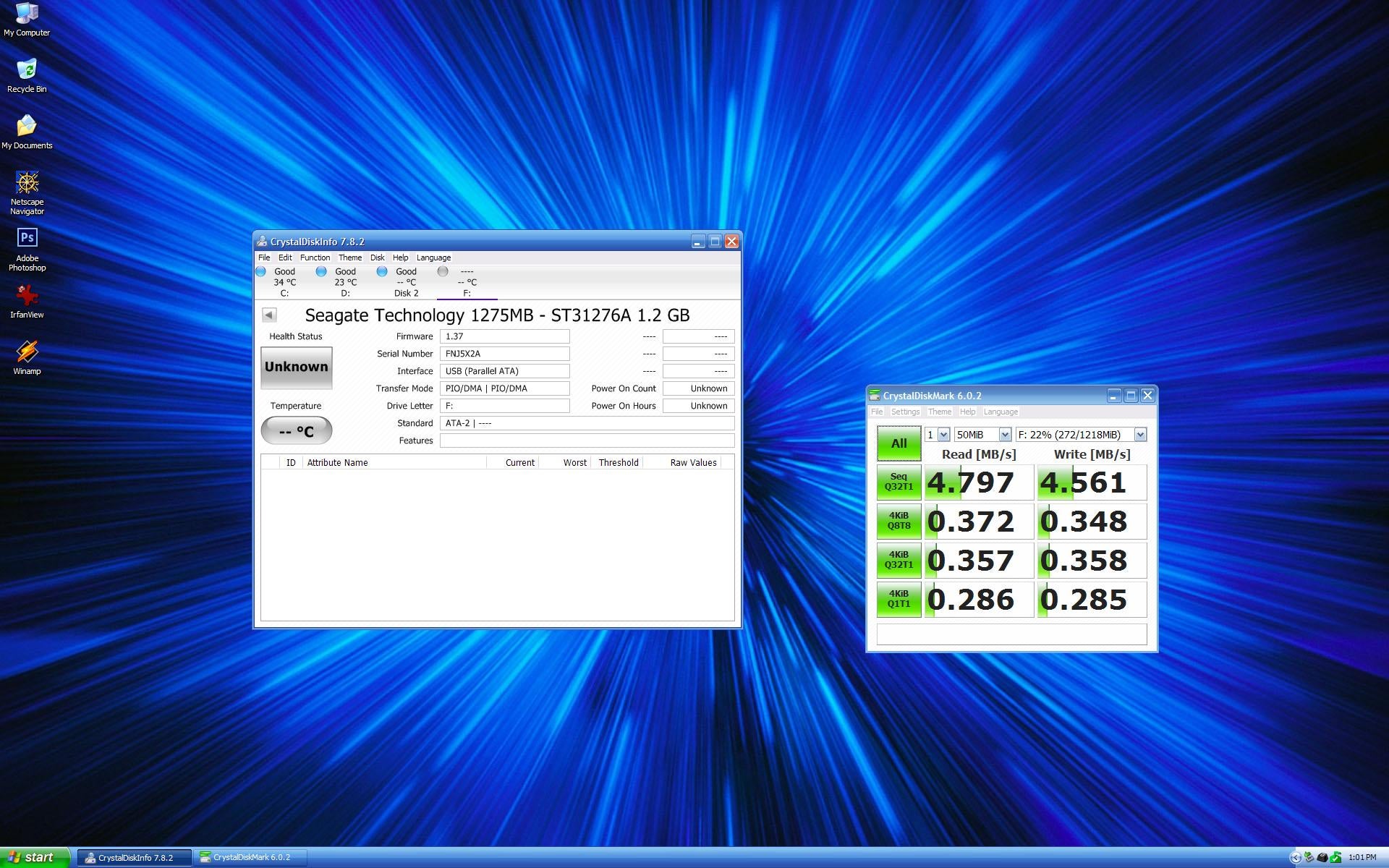Open the Function menu in CrystalDiskInfo
Viewport: 1389px width, 868px height.
pyautogui.click(x=315, y=258)
